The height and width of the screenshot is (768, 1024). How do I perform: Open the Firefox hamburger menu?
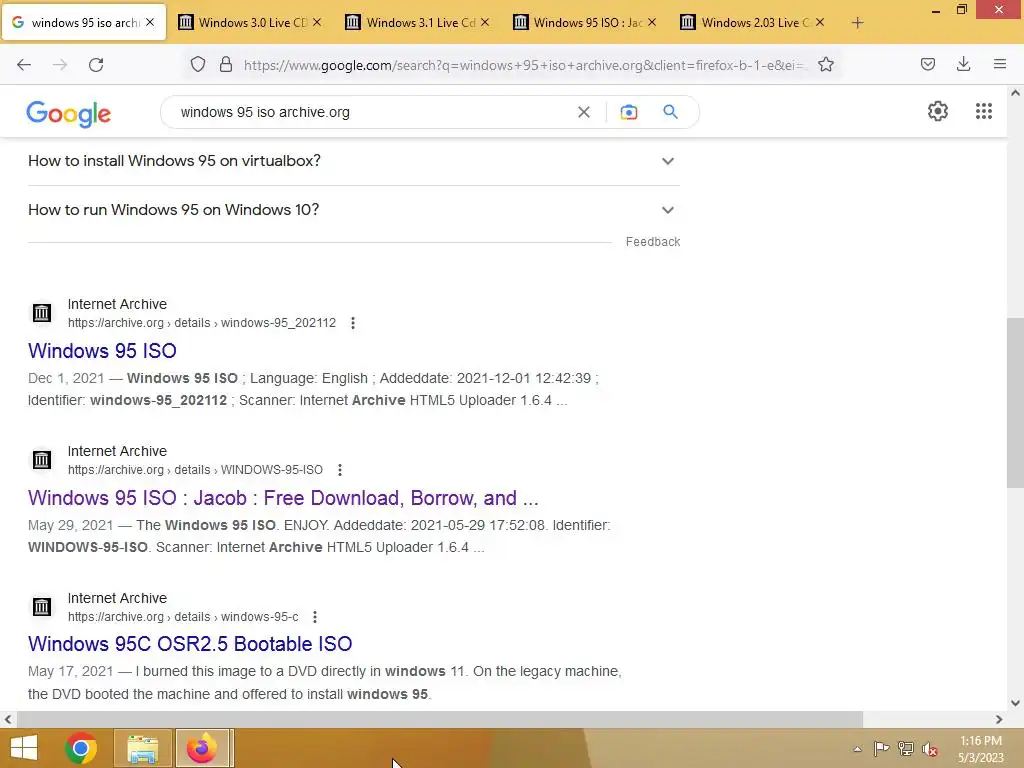pos(1000,64)
